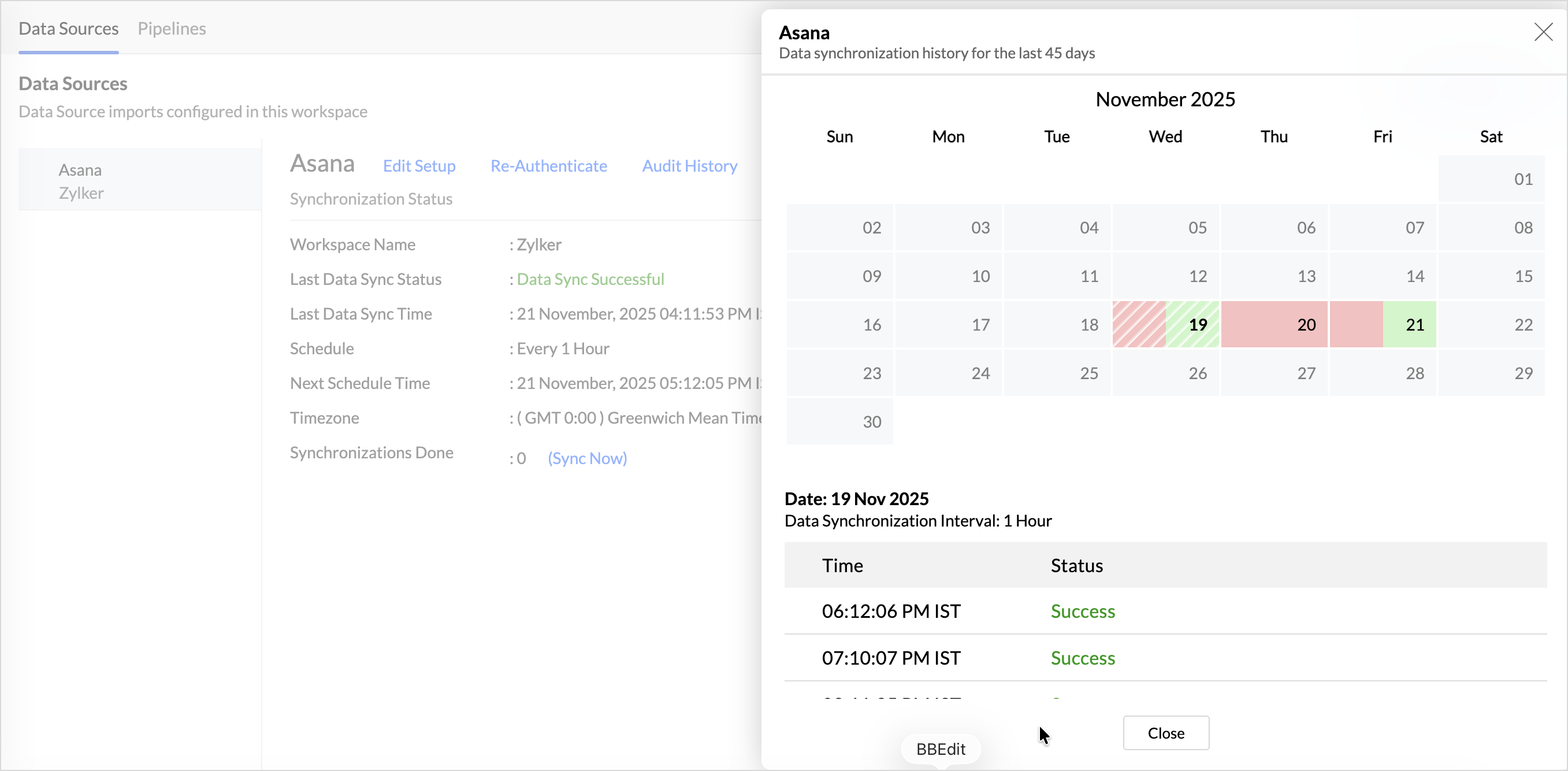Click the BBEdit dock tooltip label
1568x771 pixels.
941,749
